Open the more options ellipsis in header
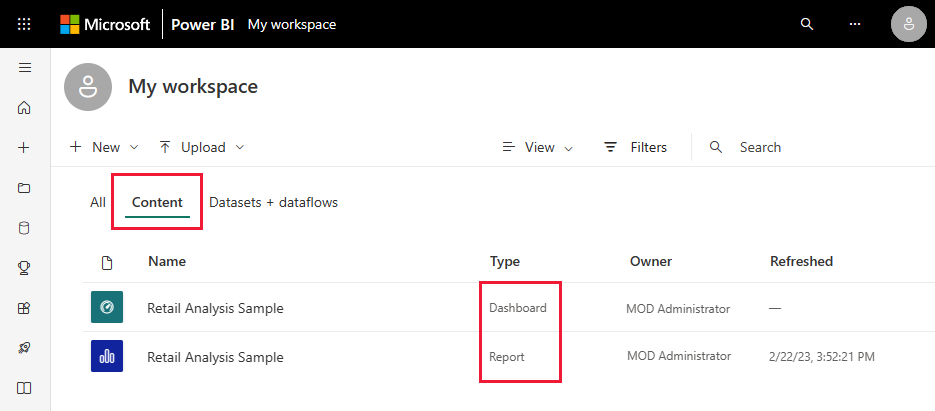The width and height of the screenshot is (935, 411). 855,24
